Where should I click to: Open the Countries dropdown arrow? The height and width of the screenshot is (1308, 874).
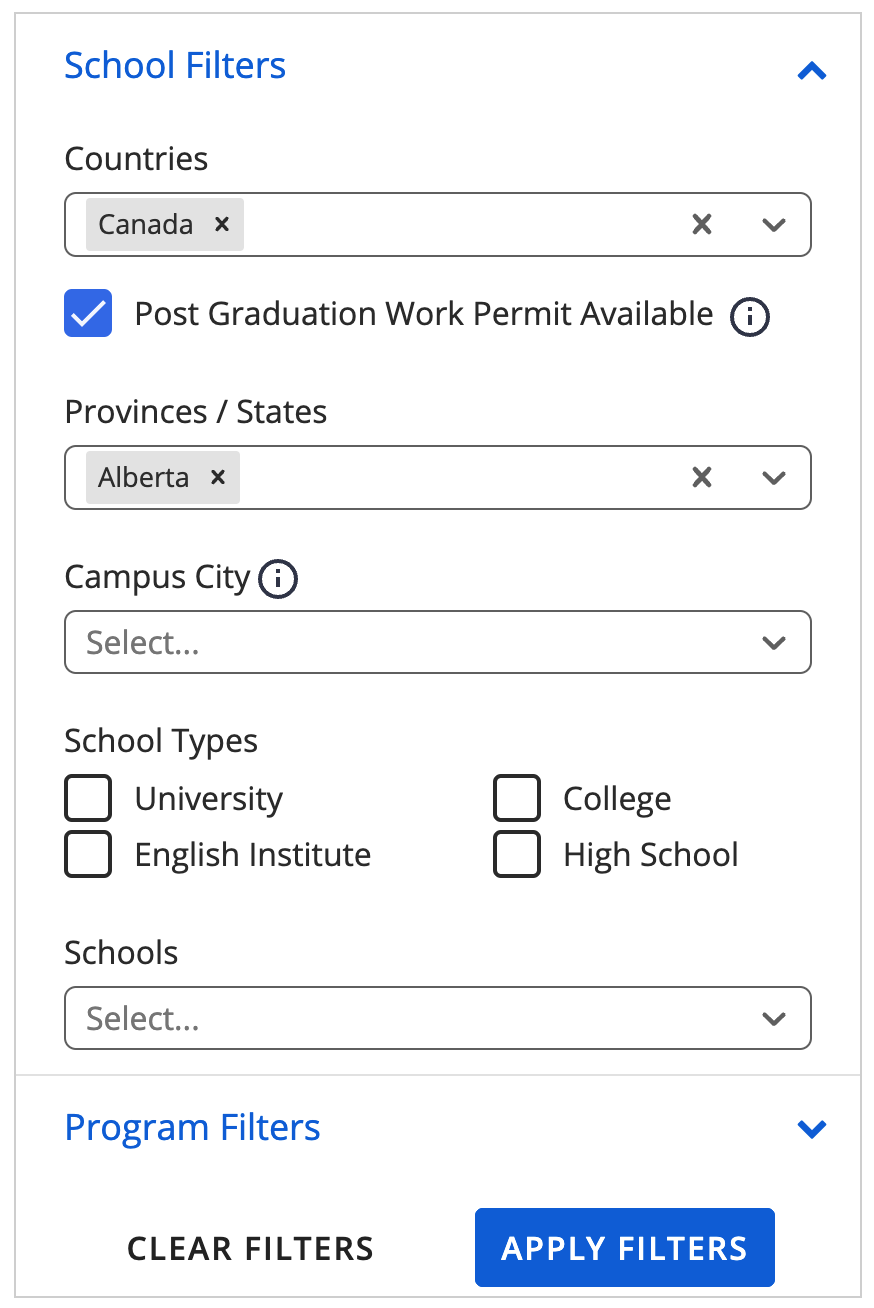pyautogui.click(x=773, y=225)
